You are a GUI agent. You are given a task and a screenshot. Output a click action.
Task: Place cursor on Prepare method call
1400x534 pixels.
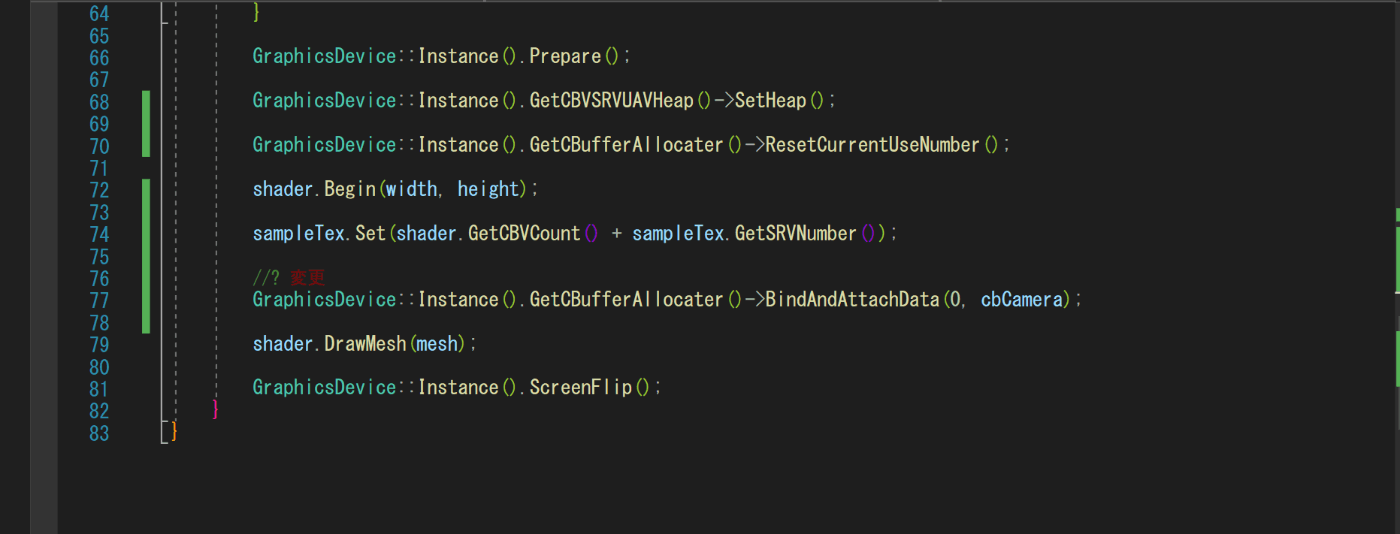coord(565,56)
